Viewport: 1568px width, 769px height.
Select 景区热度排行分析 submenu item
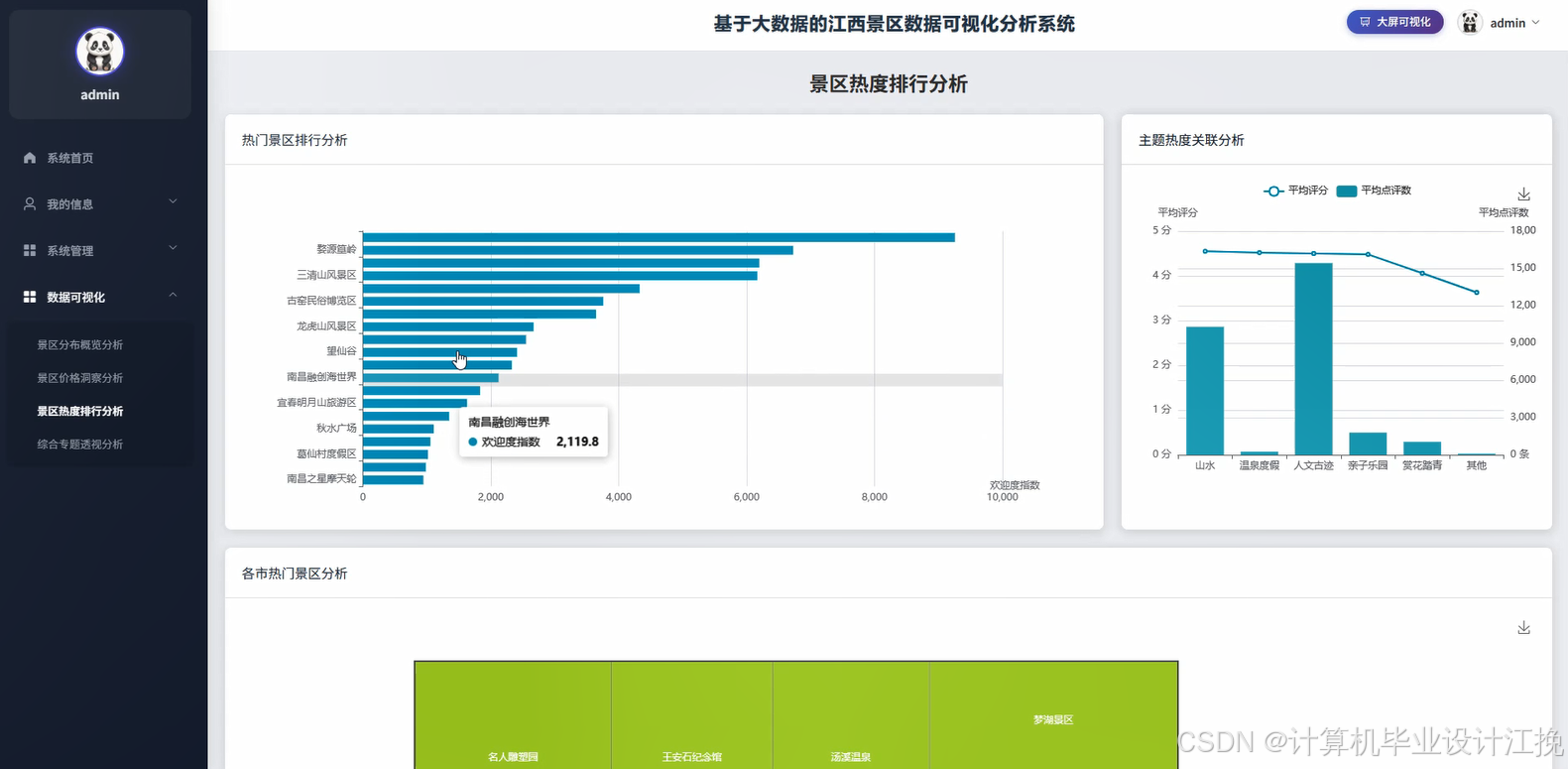click(80, 411)
